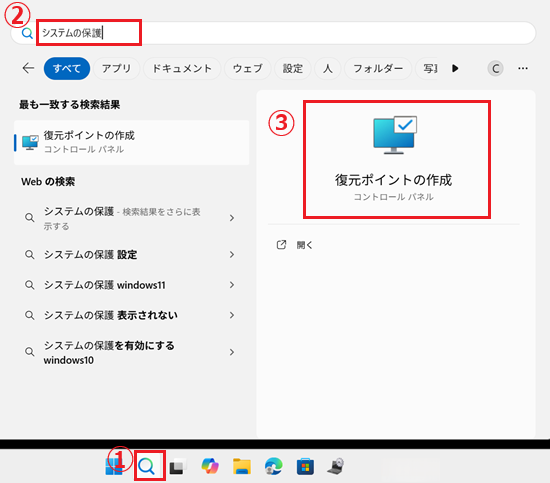Open the three-dots more options menu
The height and width of the screenshot is (483, 550).
click(x=523, y=68)
